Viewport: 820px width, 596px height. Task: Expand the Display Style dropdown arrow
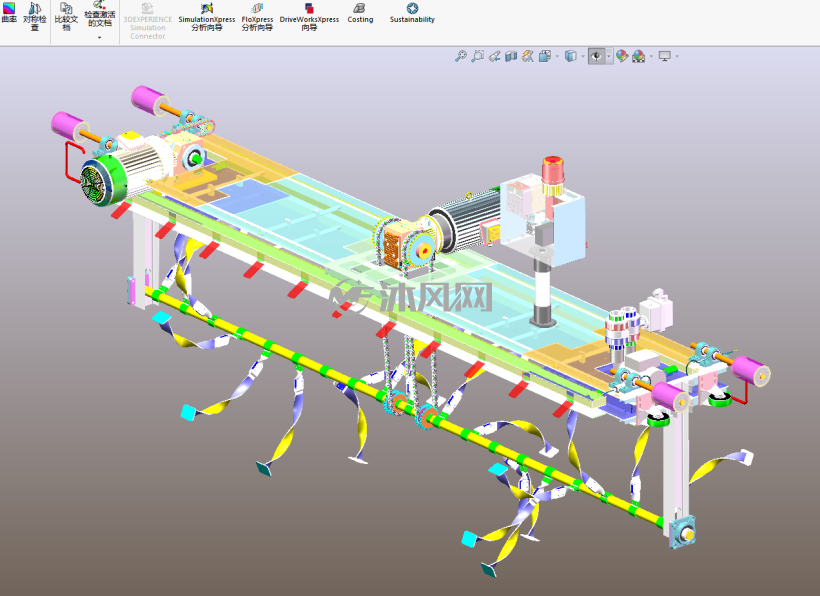[x=583, y=56]
